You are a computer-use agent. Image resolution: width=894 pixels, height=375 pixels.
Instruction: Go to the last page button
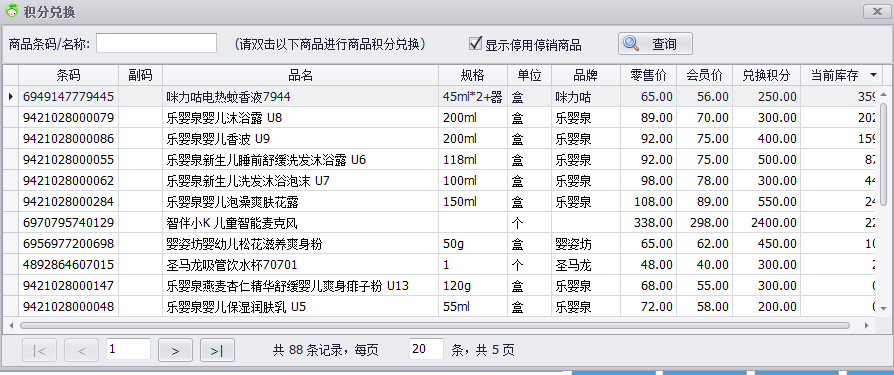tap(217, 350)
